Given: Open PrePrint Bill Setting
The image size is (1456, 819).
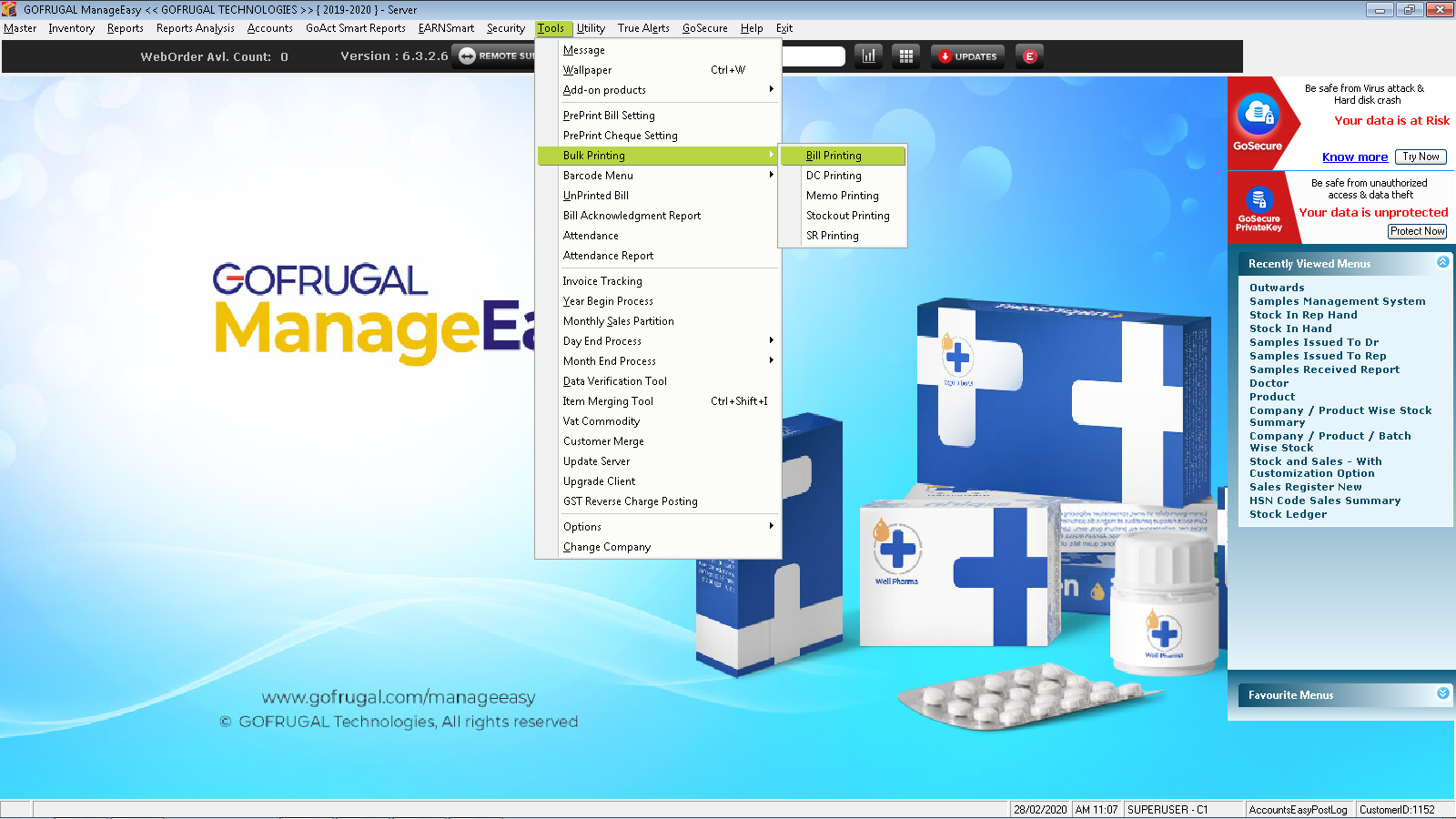Looking at the screenshot, I should coord(660,116).
